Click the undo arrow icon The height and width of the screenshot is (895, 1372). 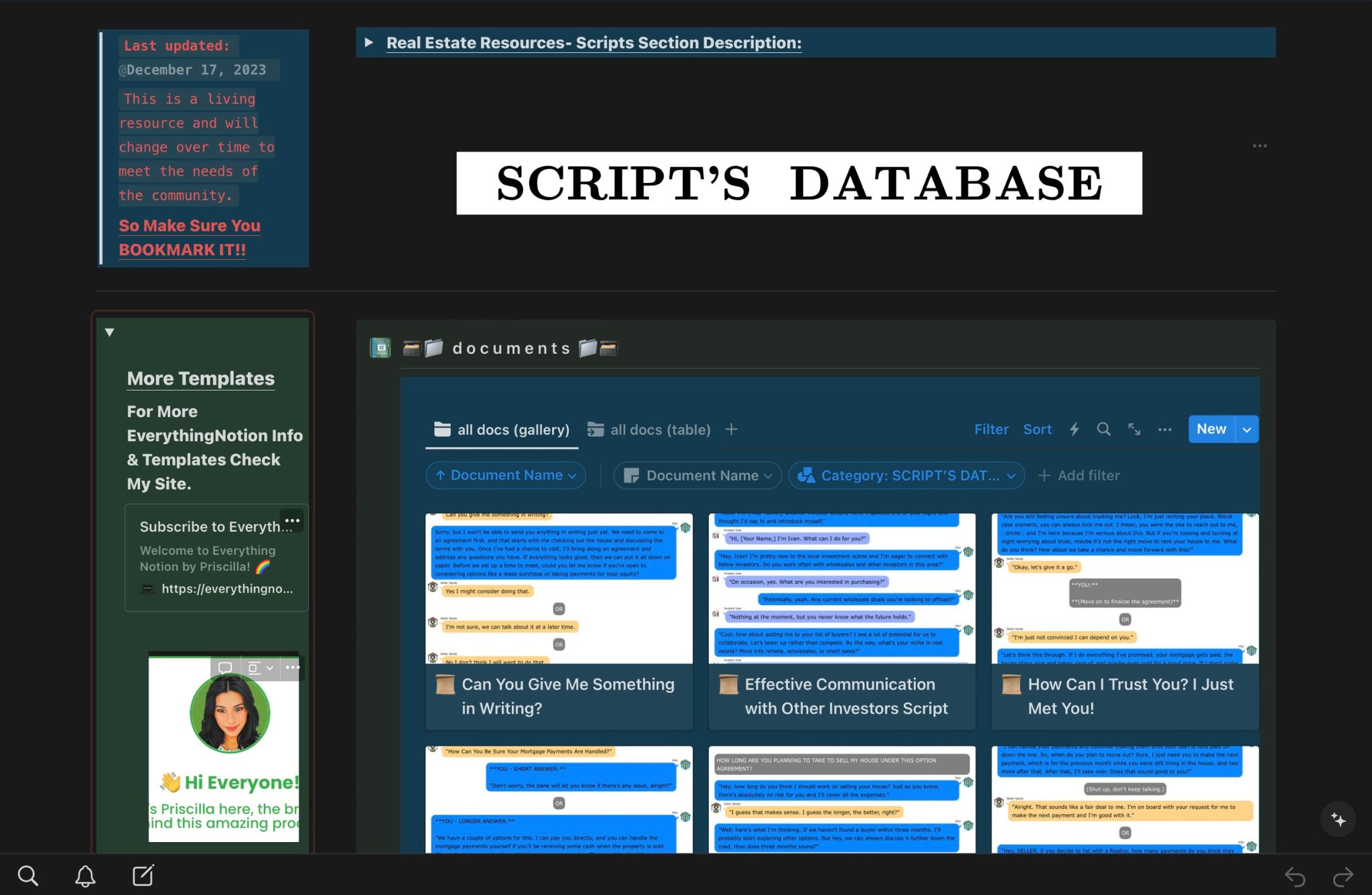1294,876
